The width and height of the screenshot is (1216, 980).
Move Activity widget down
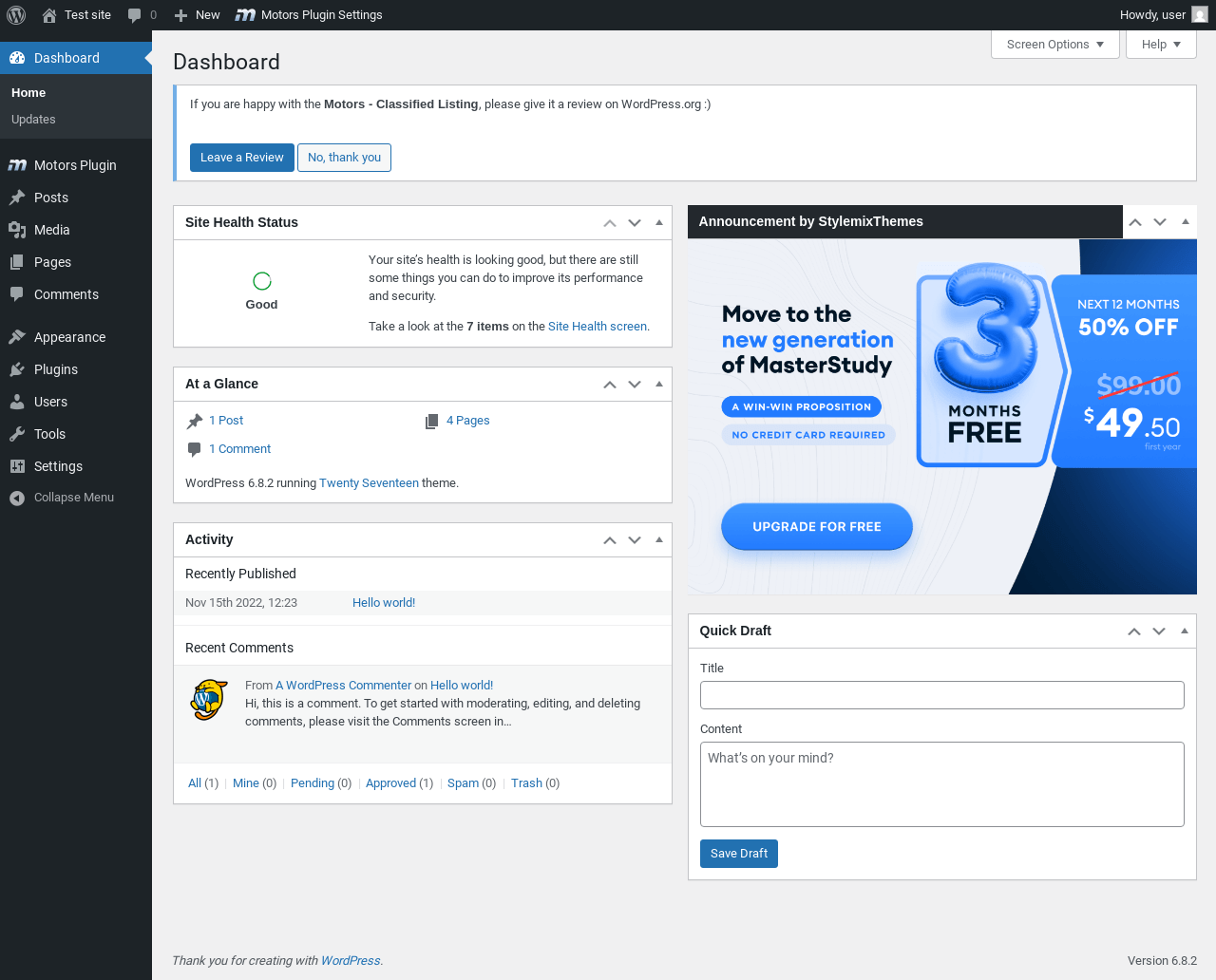point(635,540)
